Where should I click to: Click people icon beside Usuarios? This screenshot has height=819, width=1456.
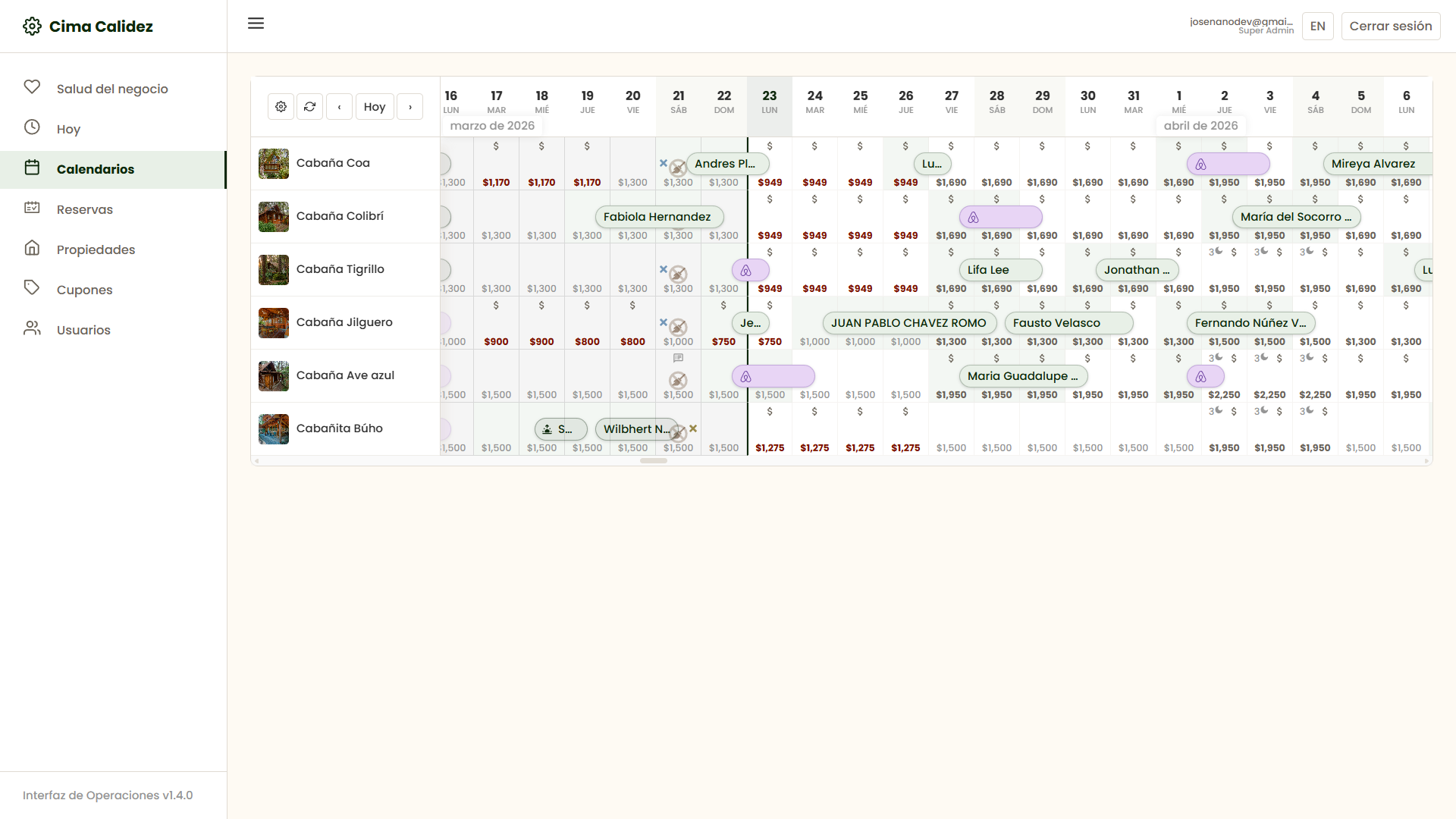(x=32, y=328)
